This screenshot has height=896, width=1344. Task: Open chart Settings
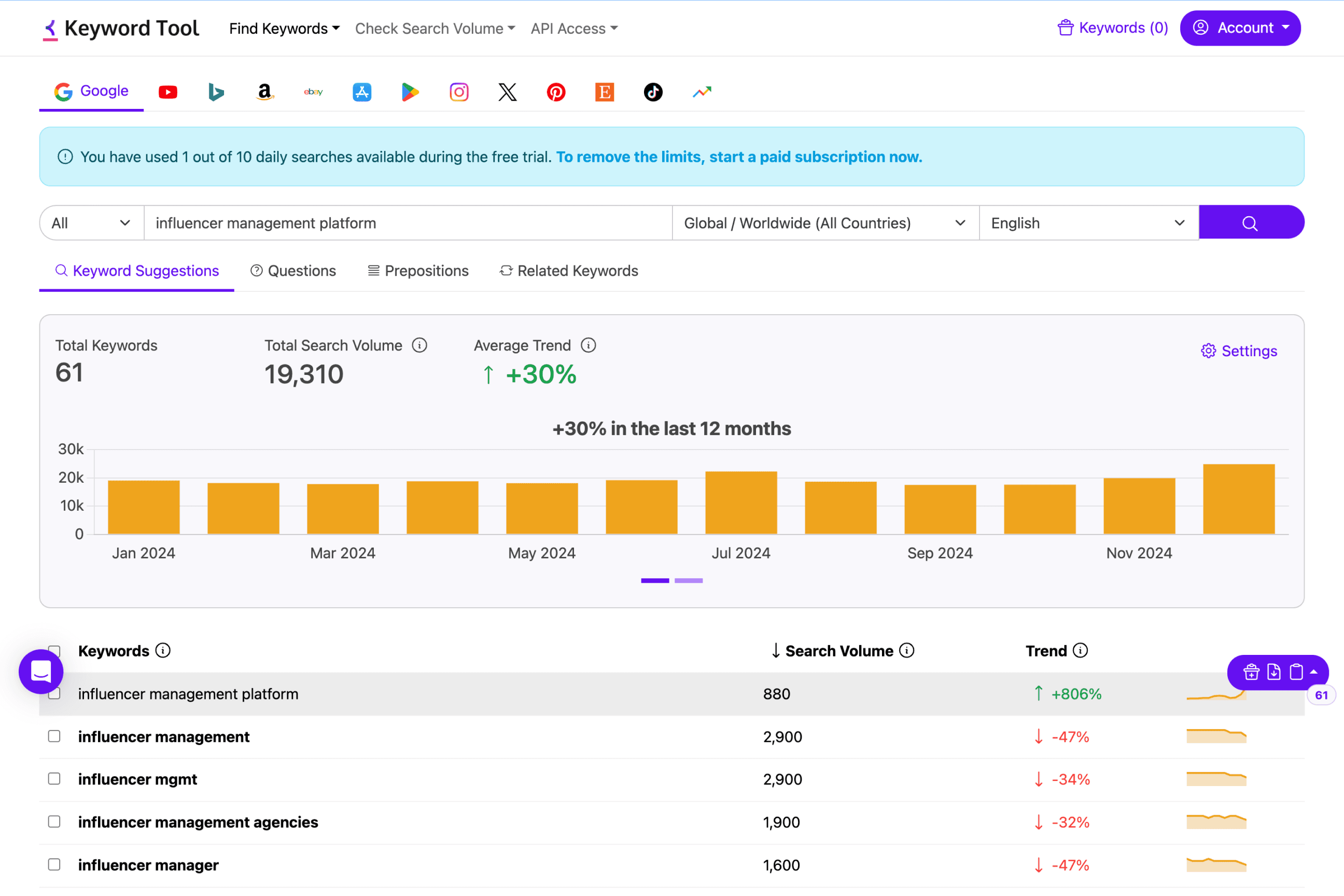point(1239,351)
